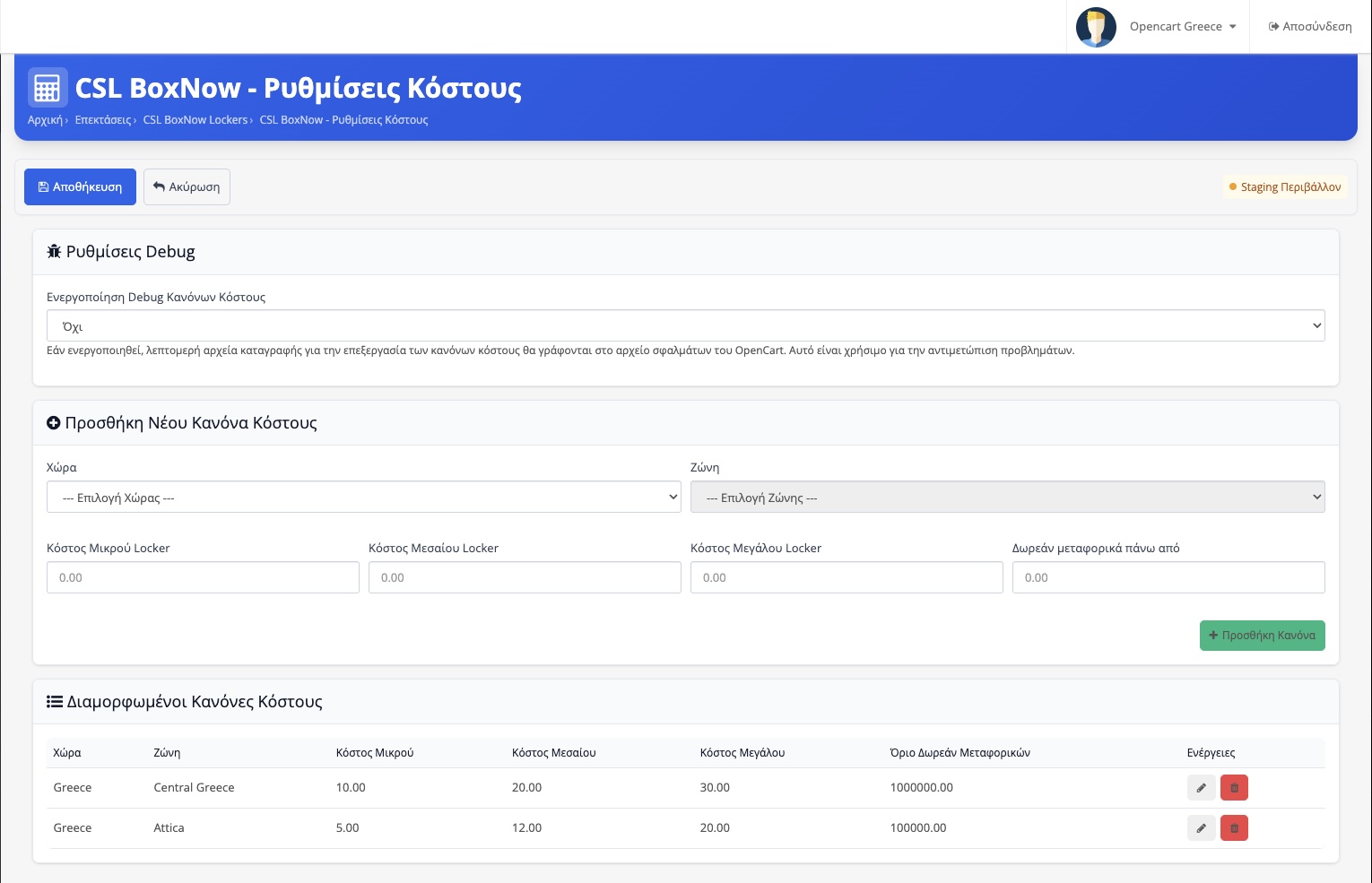Viewport: 1372px width, 883px height.
Task: Click the Ενέργειες column header
Action: (1211, 753)
